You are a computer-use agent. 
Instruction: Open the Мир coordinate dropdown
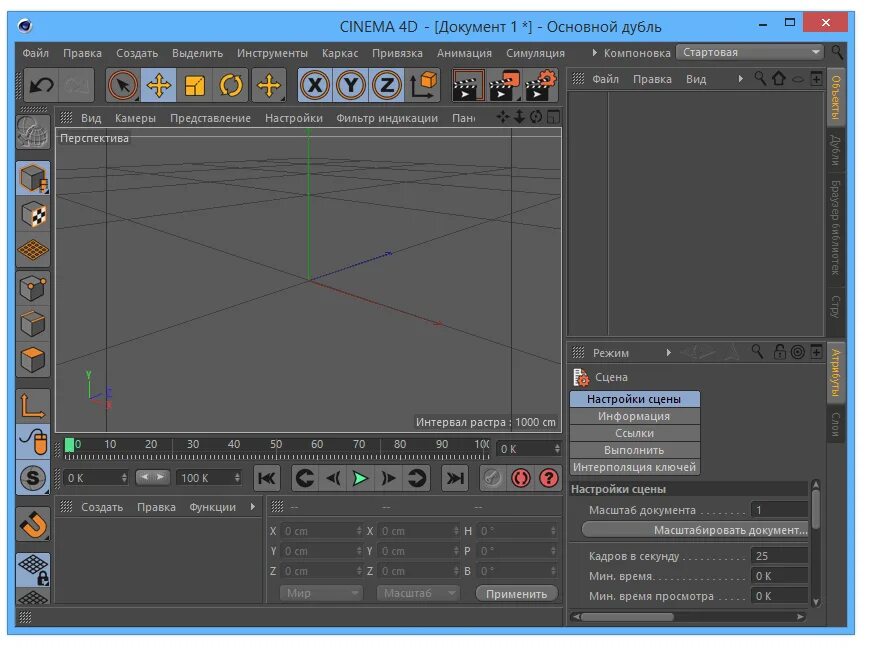pyautogui.click(x=321, y=593)
